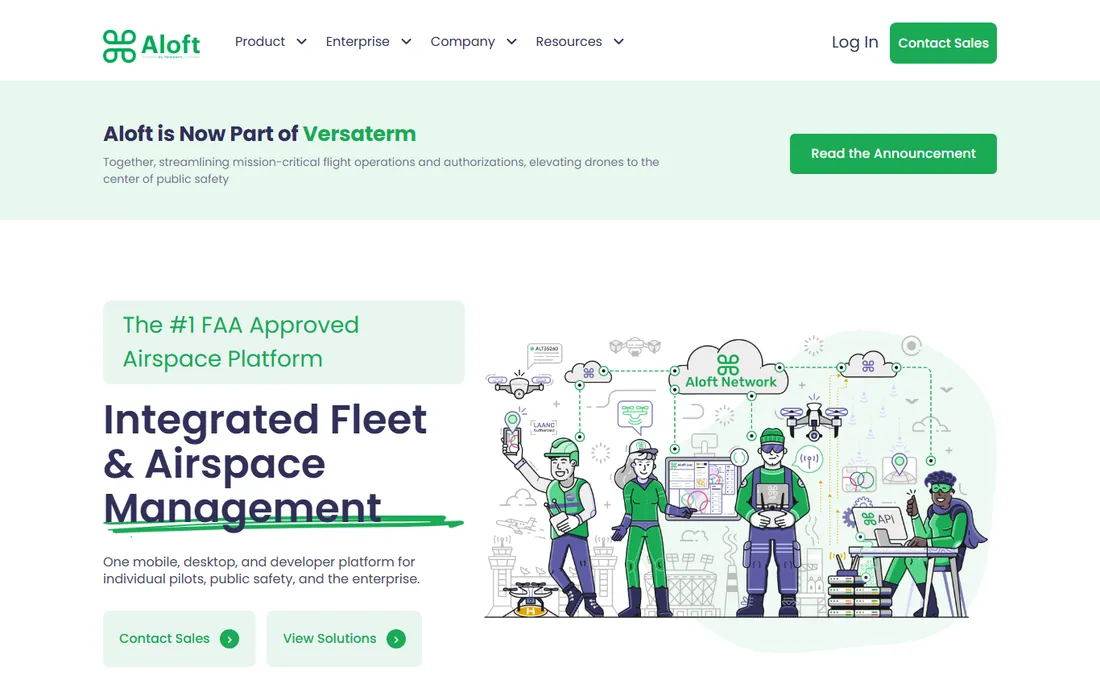Viewport: 1100px width, 688px height.
Task: Click the arrow icon on View Solutions
Action: 396,639
